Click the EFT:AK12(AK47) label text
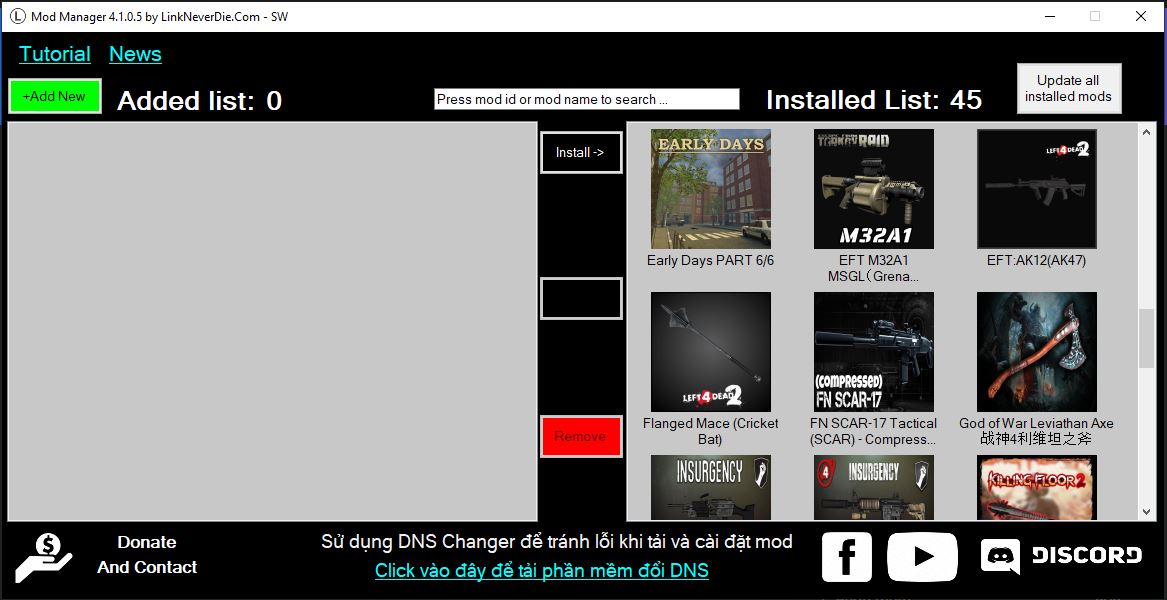 tap(1037, 261)
